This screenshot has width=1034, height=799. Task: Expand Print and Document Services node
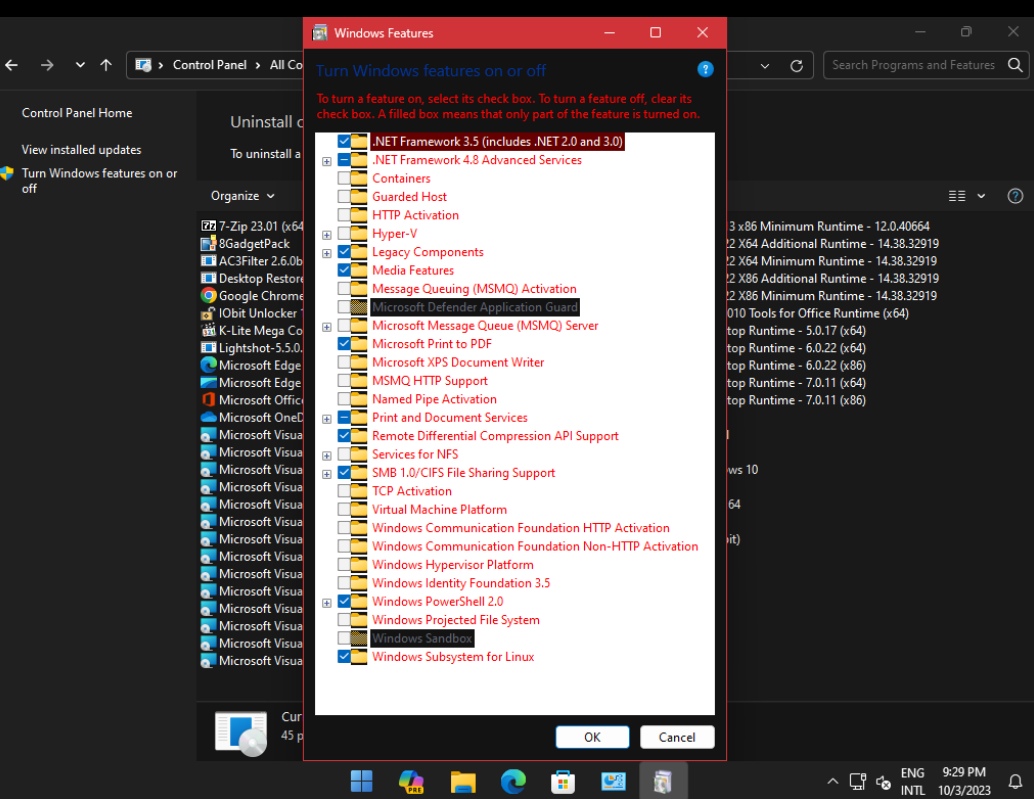(x=326, y=419)
